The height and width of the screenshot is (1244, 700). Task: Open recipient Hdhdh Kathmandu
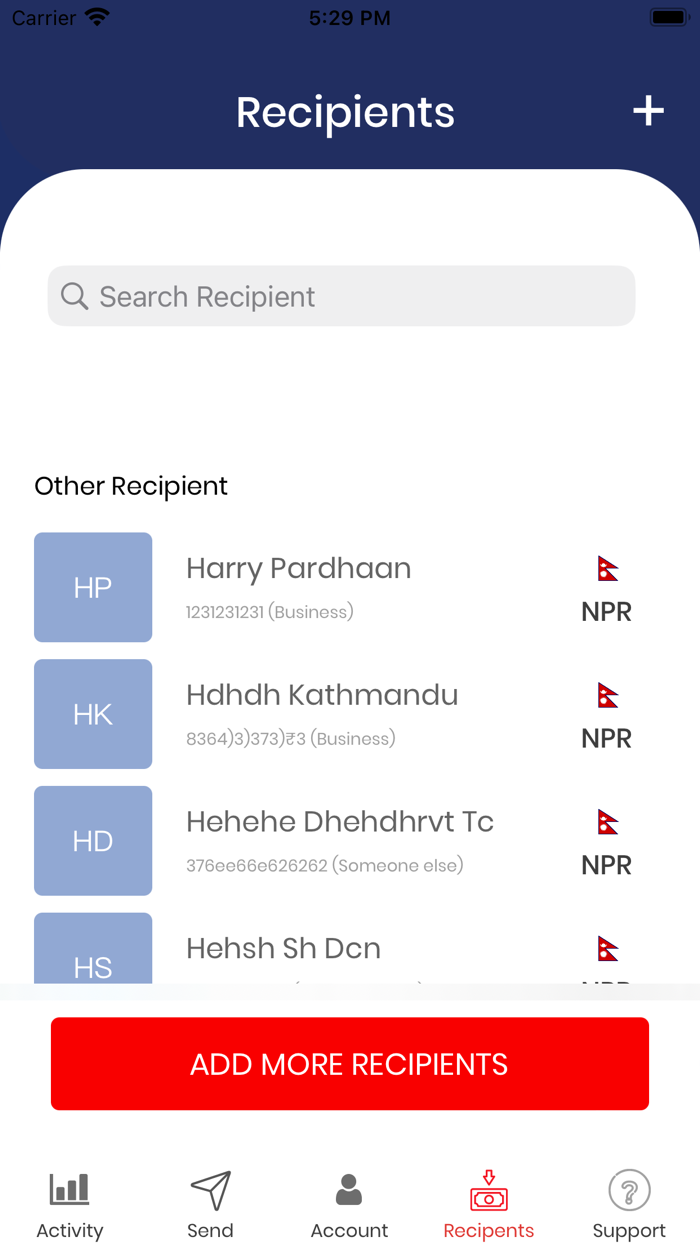(x=322, y=695)
